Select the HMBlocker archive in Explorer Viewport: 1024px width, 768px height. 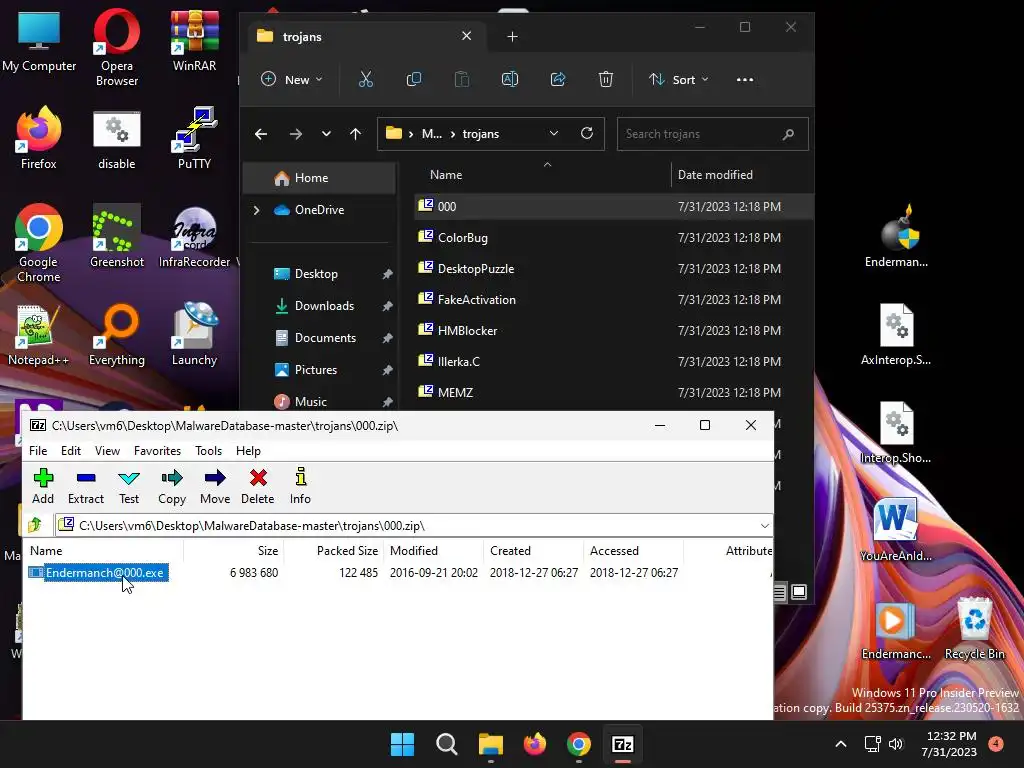pos(614,330)
